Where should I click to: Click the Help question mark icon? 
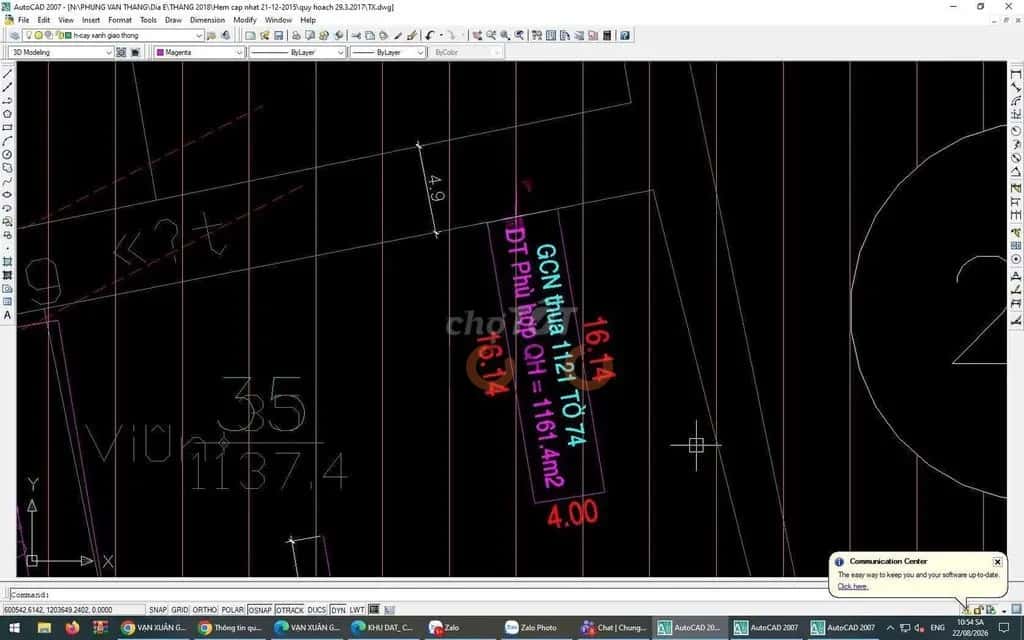click(625, 35)
